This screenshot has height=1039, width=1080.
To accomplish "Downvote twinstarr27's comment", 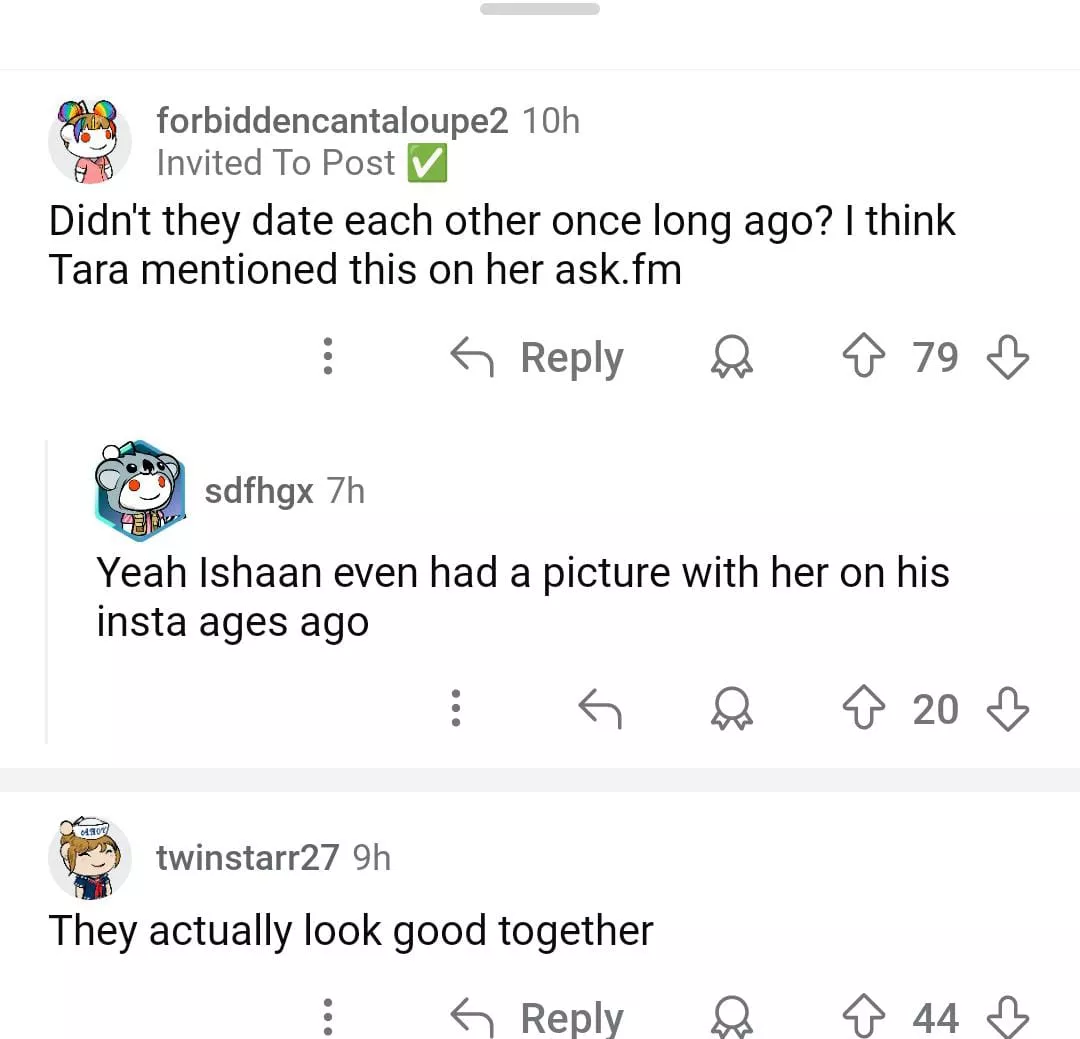I will tap(1006, 1018).
